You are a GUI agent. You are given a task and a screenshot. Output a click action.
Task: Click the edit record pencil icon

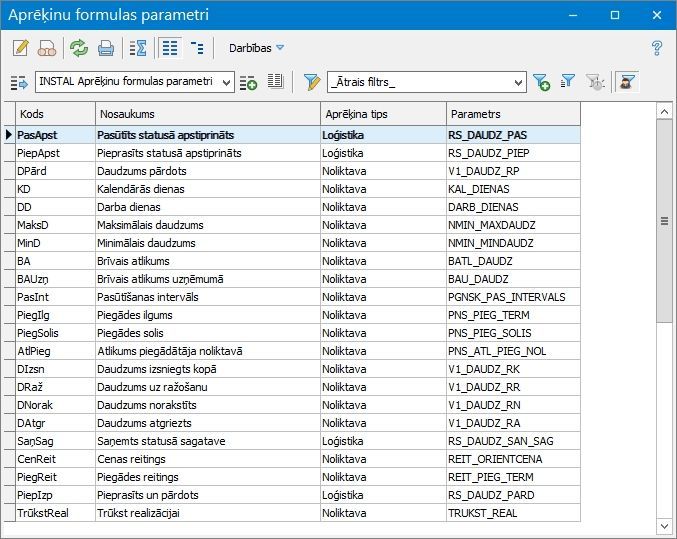click(x=20, y=48)
